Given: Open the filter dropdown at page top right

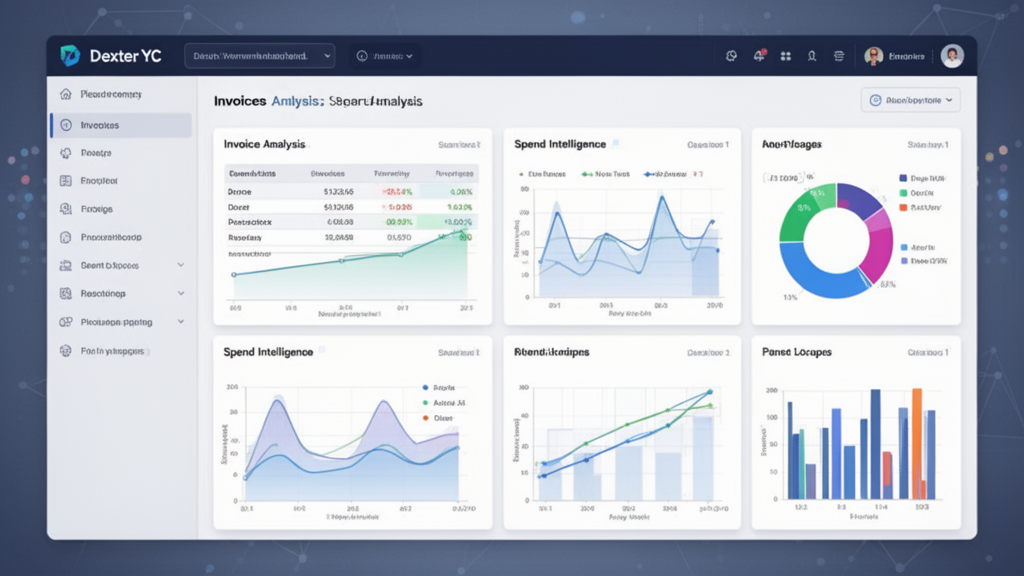Looking at the screenshot, I should coord(910,101).
